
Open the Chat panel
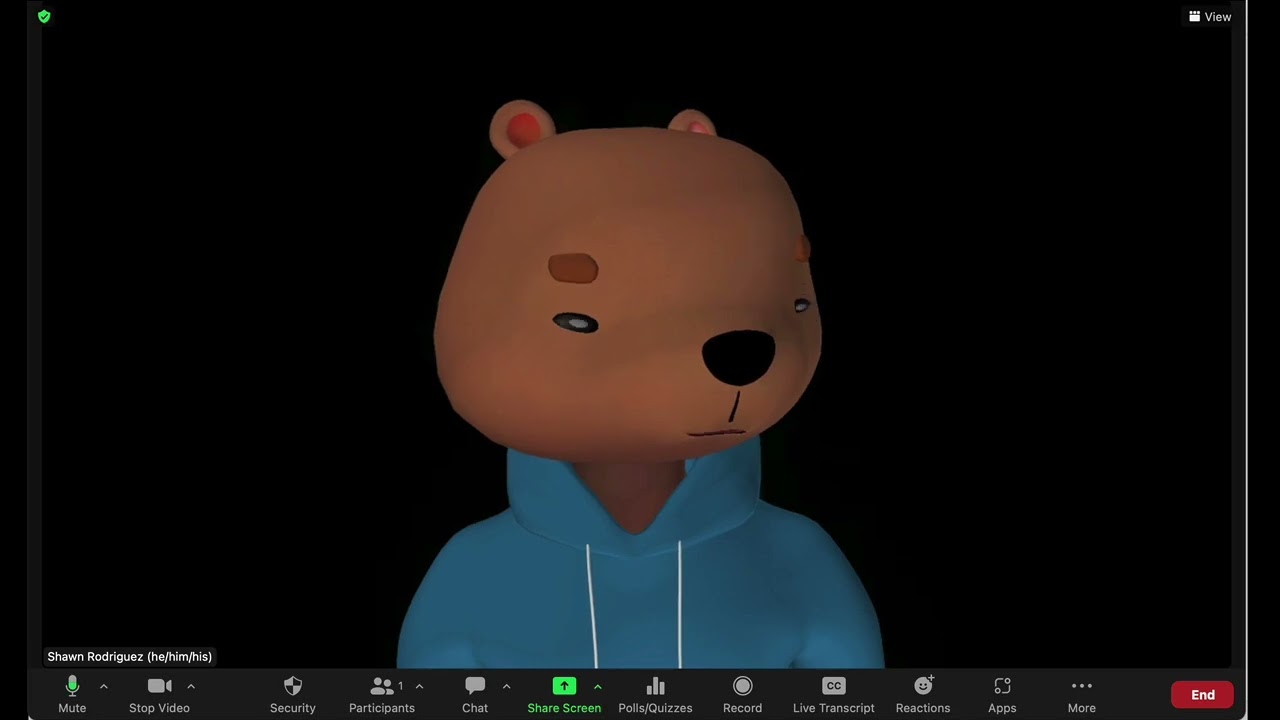(x=475, y=695)
